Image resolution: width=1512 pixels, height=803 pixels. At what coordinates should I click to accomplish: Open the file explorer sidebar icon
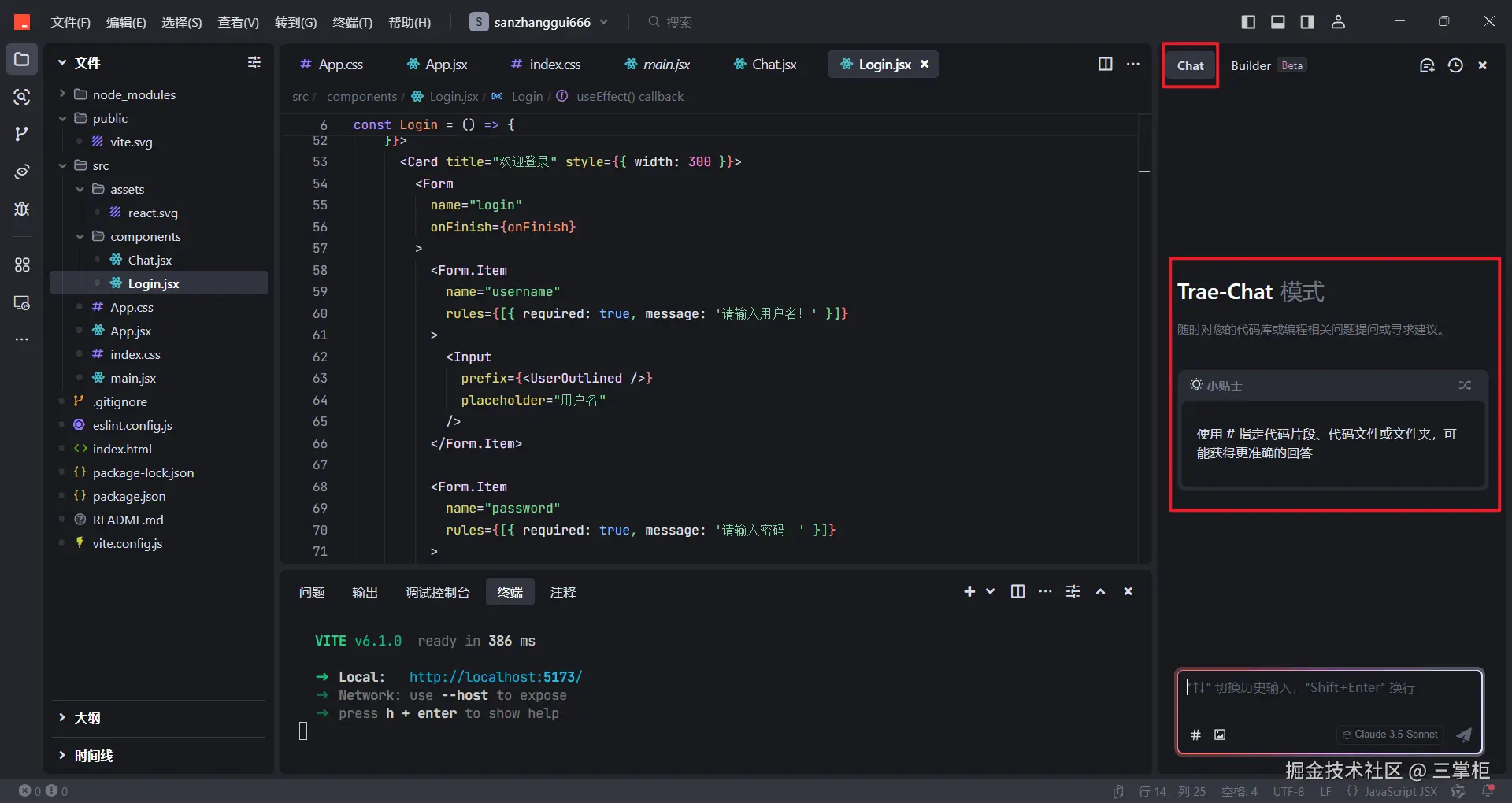(22, 60)
